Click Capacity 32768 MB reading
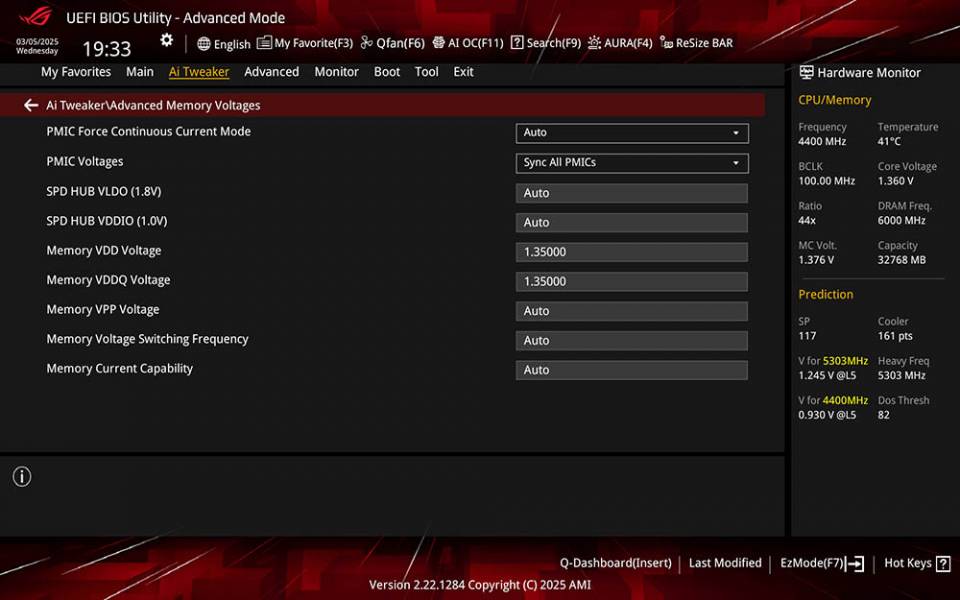960x600 pixels. [902, 252]
